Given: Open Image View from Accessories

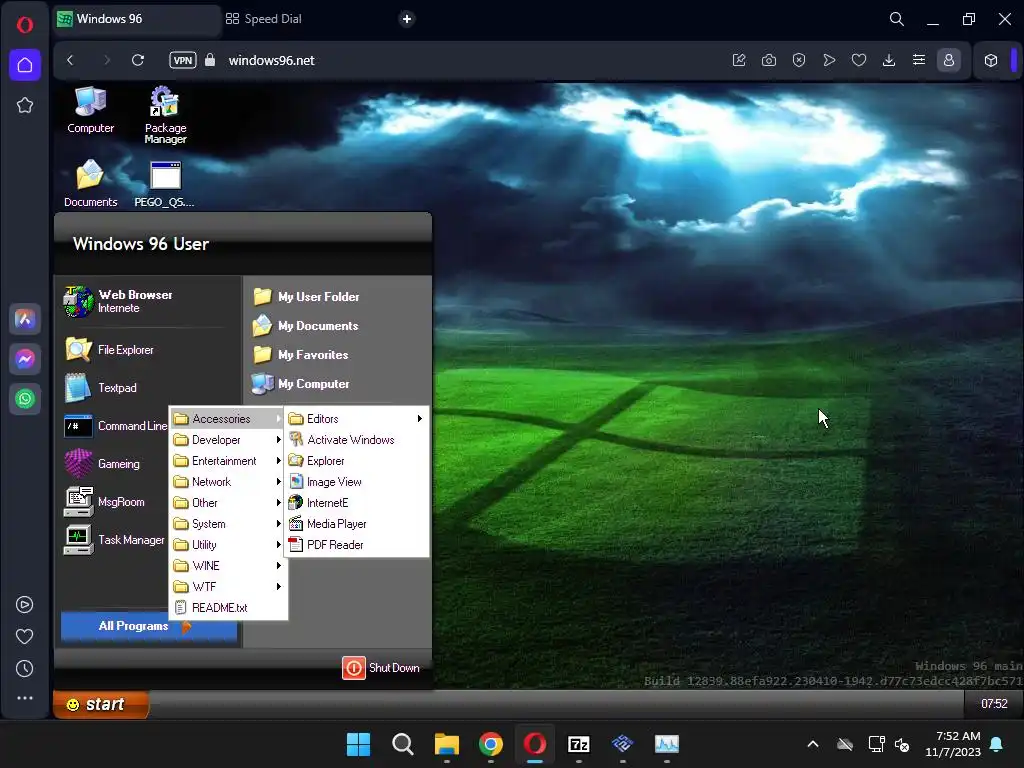Looking at the screenshot, I should (x=356, y=481).
